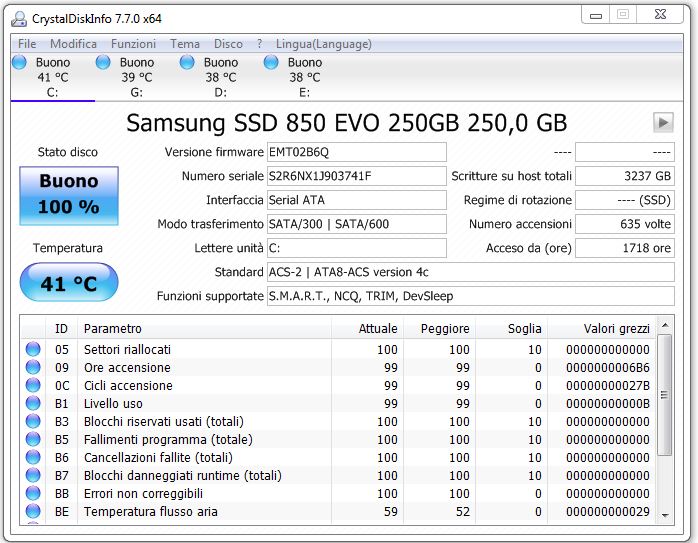
Task: Click the CrystalDiskInfo title bar app icon
Action: 19,19
